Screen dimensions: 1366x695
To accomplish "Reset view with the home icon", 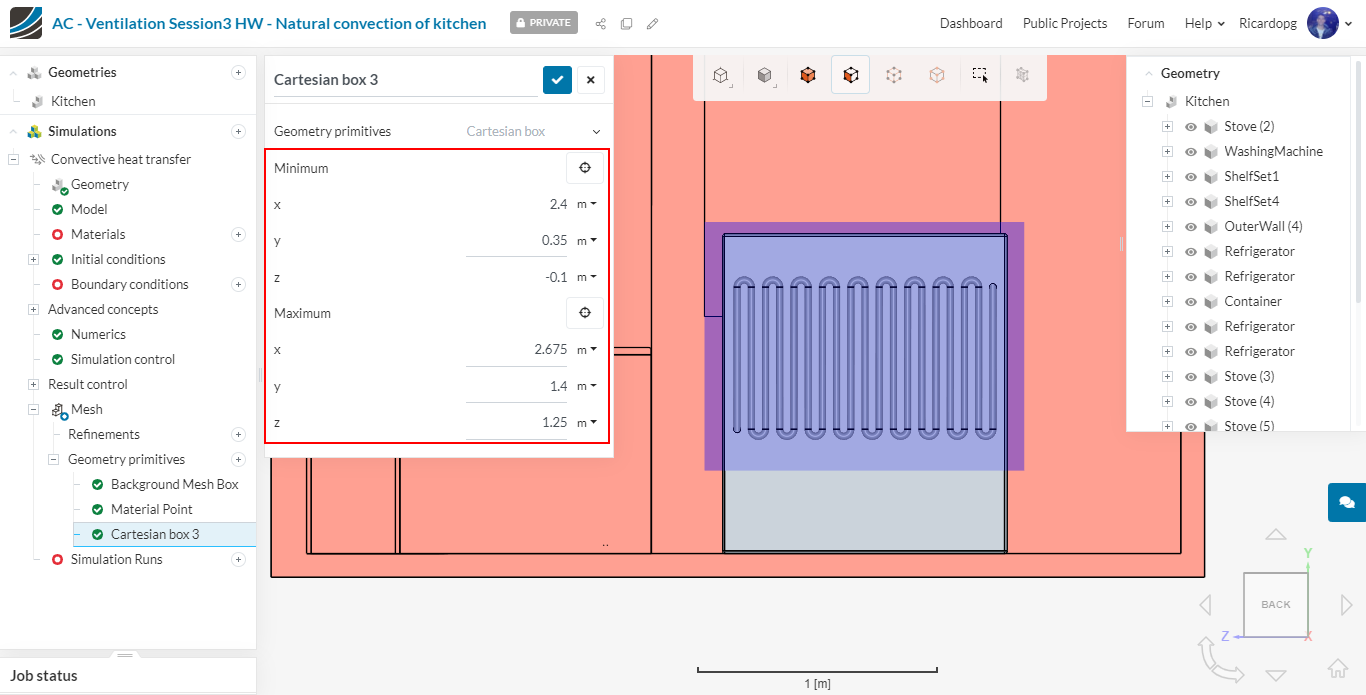I will pyautogui.click(x=1337, y=668).
